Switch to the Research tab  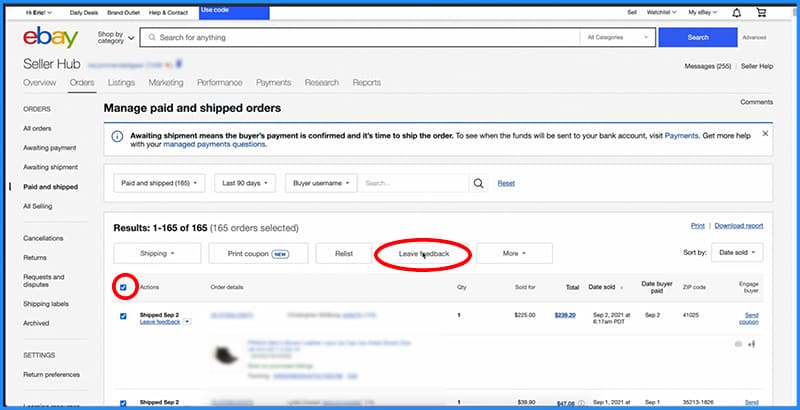pyautogui.click(x=322, y=83)
